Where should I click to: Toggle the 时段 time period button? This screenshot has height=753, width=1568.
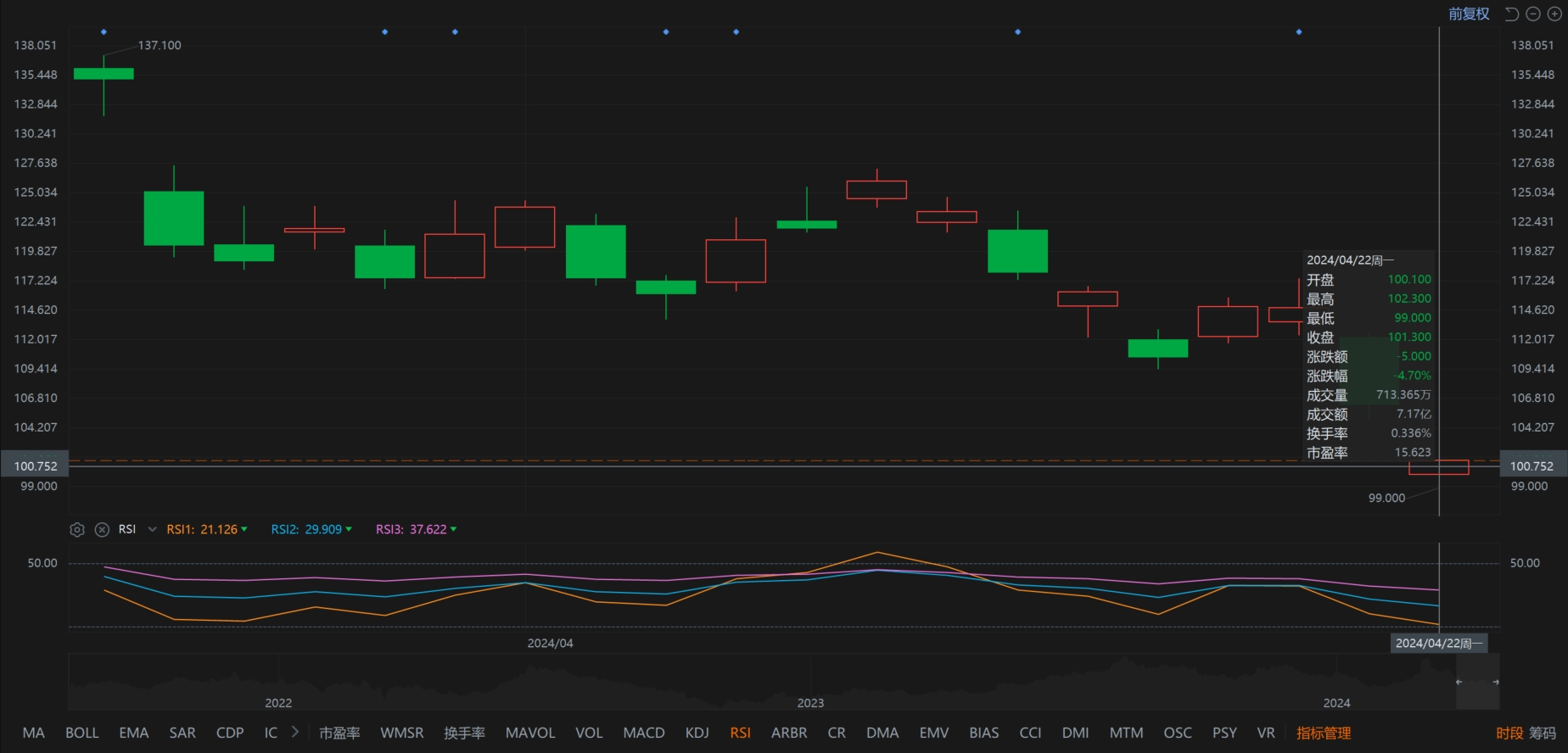coord(1509,733)
